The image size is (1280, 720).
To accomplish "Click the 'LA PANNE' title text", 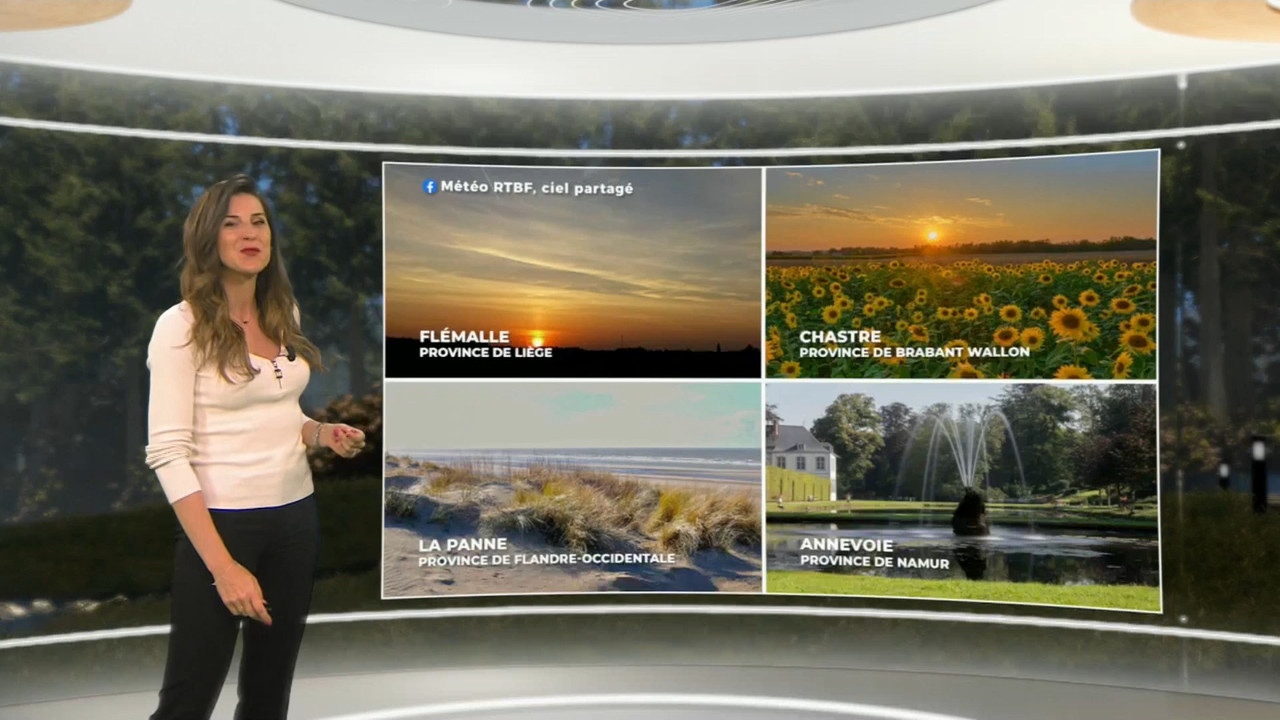I will point(463,545).
